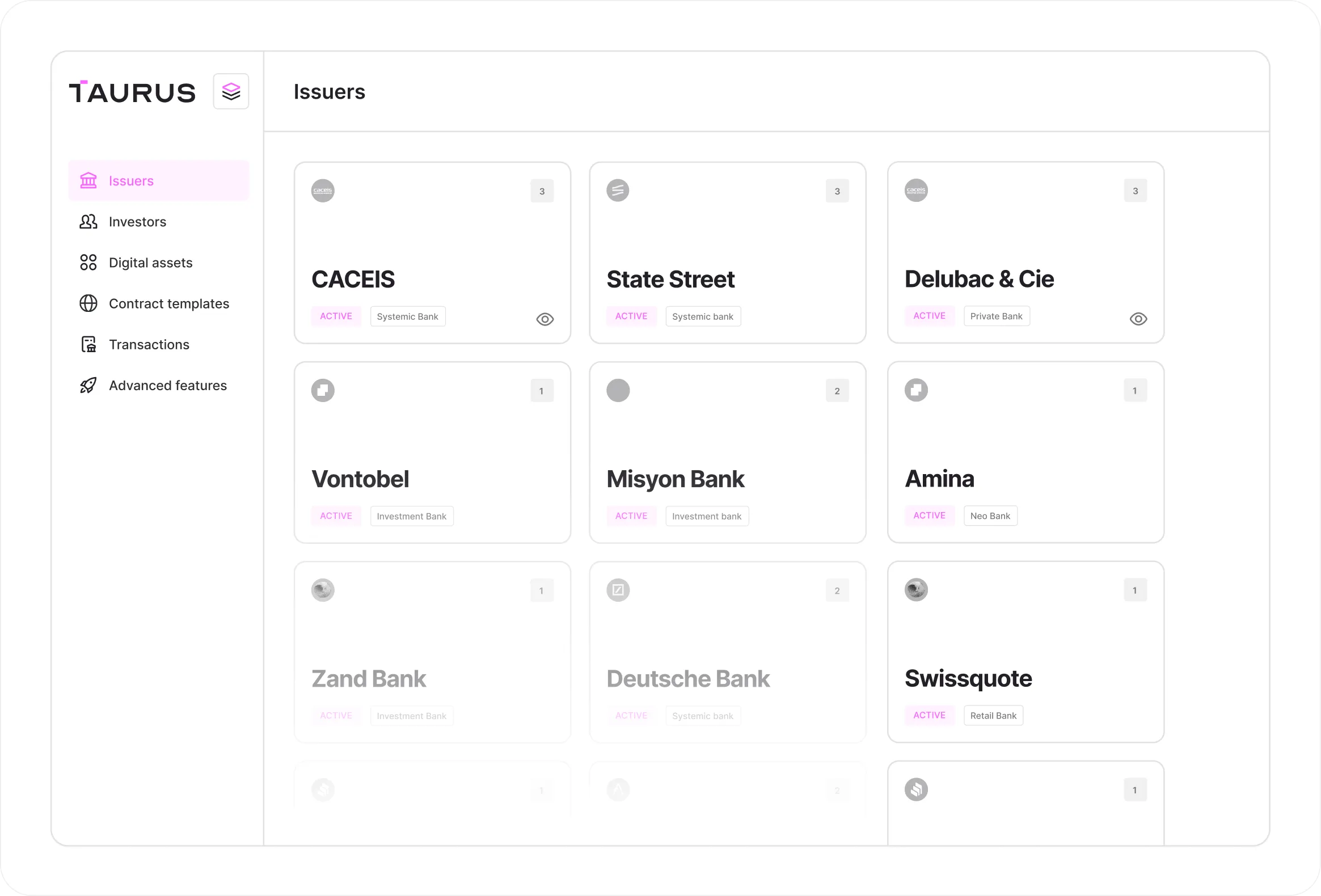Click the pink layers icon beside Taurus logo
Image resolution: width=1321 pixels, height=896 pixels.
coord(231,91)
